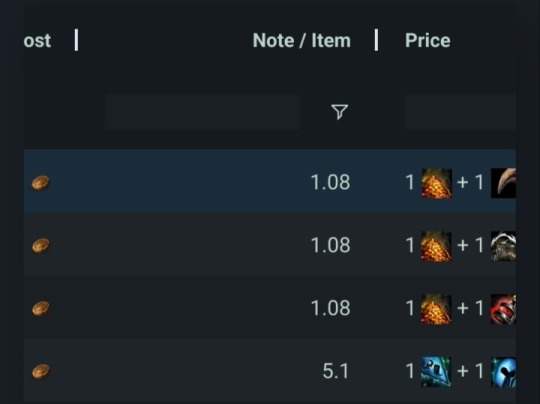Click the red item icon in the third row
This screenshot has height=404, width=540.
pyautogui.click(x=503, y=309)
